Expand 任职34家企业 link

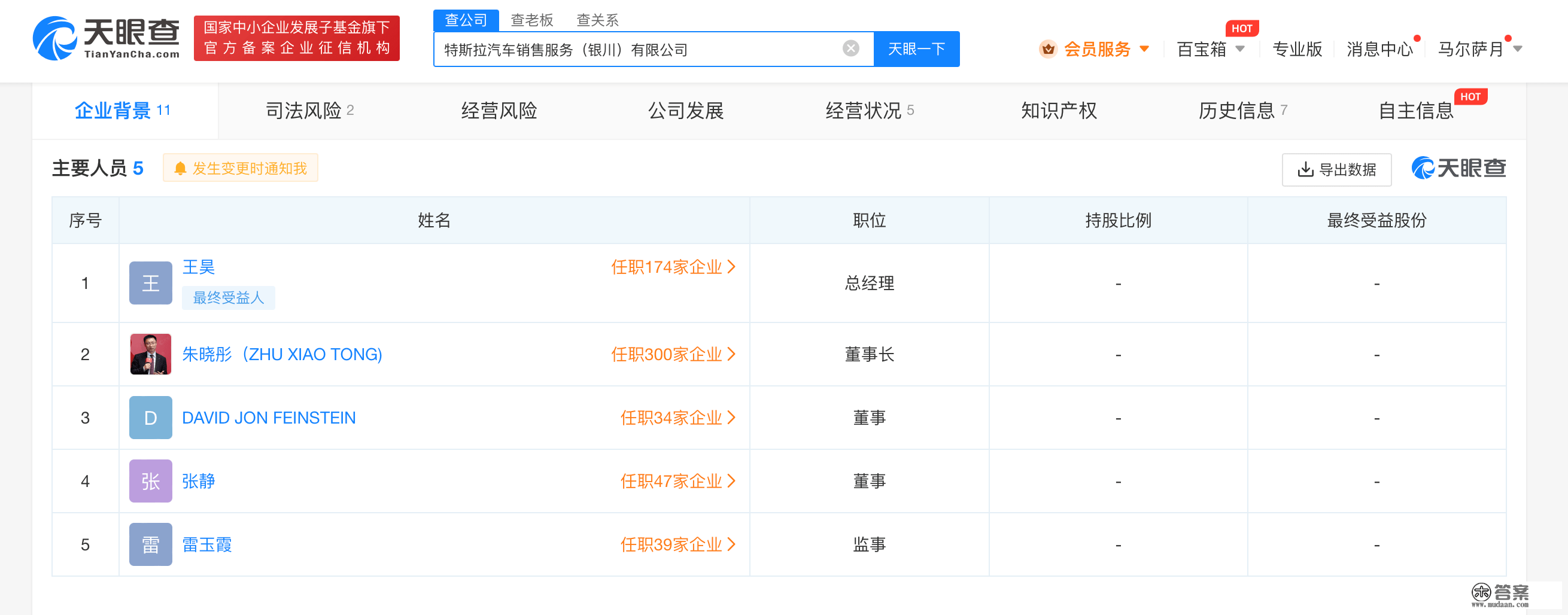click(x=678, y=418)
